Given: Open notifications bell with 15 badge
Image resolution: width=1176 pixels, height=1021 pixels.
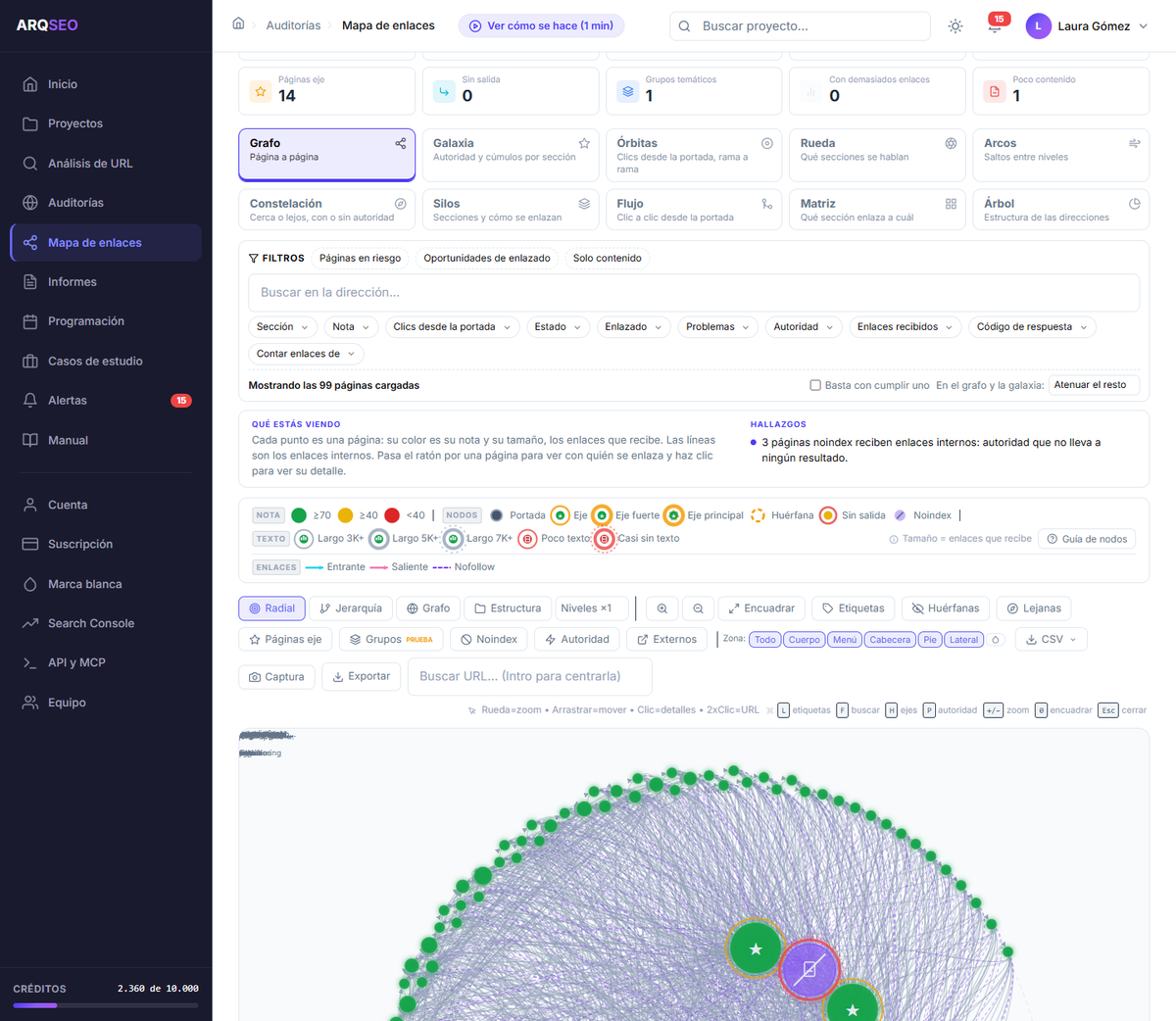Looking at the screenshot, I should click(995, 25).
